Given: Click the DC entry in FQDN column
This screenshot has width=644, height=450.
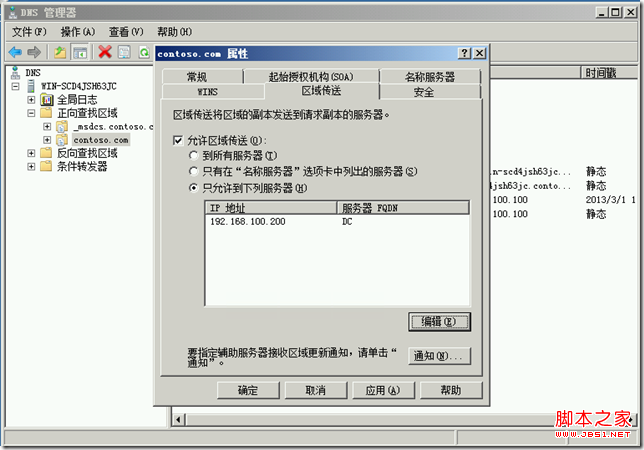Looking at the screenshot, I should tap(347, 222).
